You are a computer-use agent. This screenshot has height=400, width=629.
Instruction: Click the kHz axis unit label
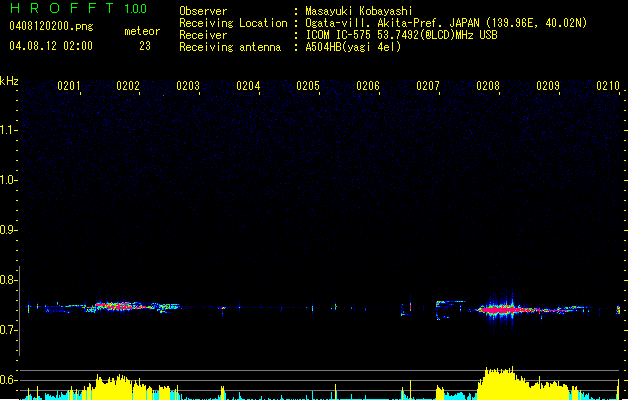9,81
